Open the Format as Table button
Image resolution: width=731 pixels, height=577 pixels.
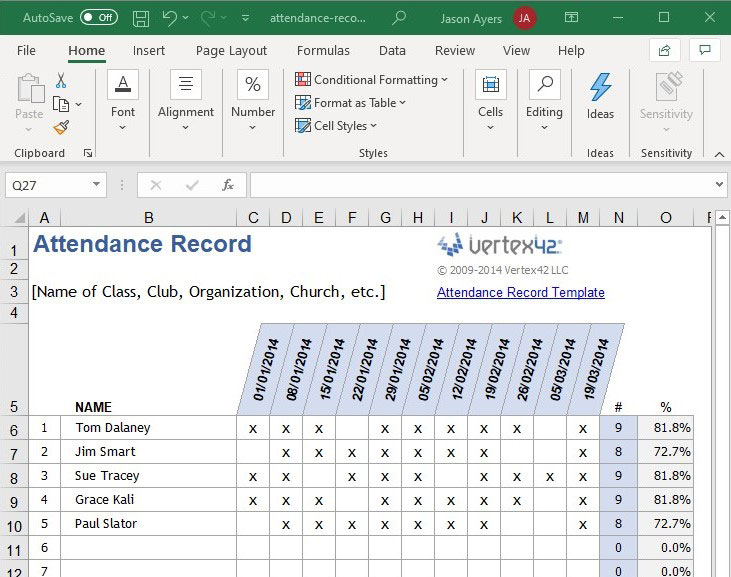coord(350,103)
